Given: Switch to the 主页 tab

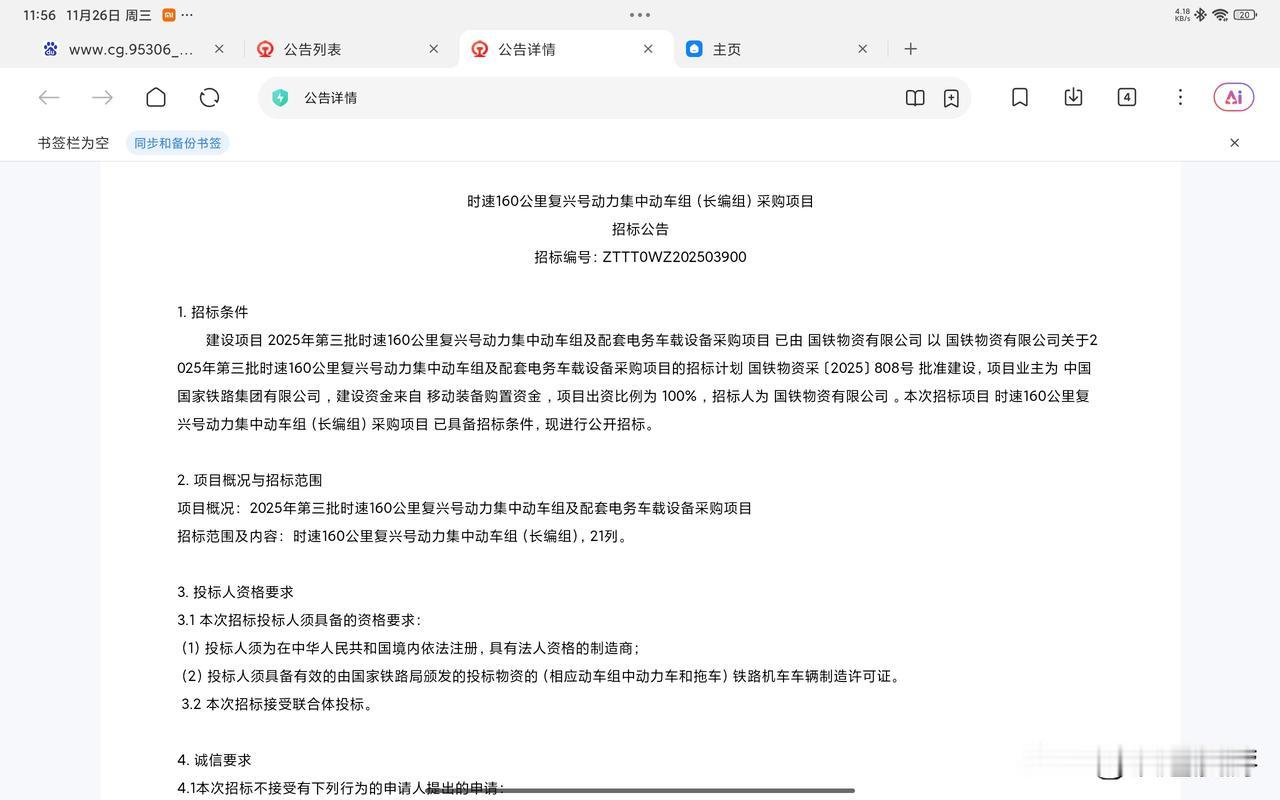Looking at the screenshot, I should (x=726, y=48).
